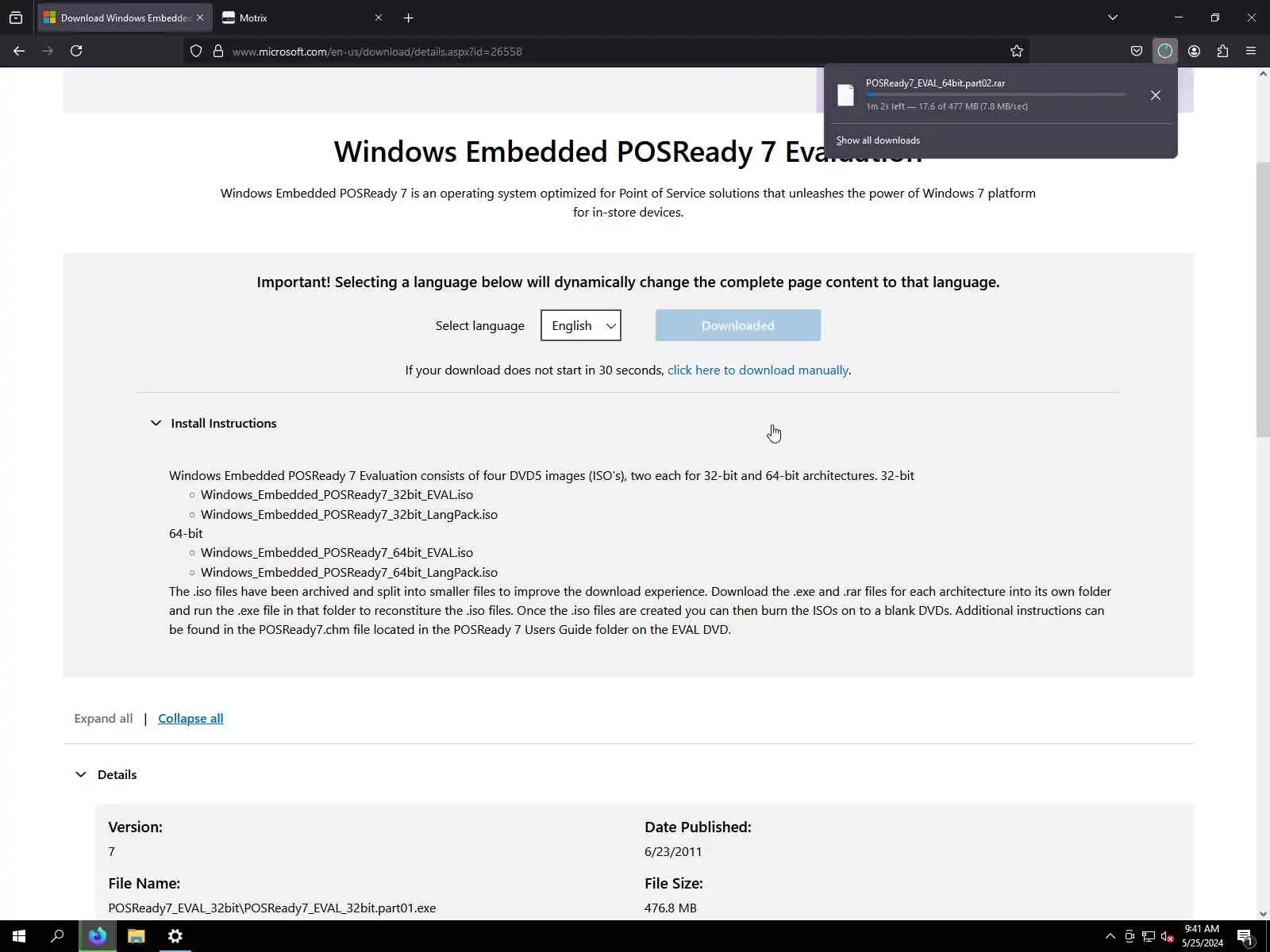Click the download progress bar
Viewport: 1270px width, 952px height.
tap(995, 94)
